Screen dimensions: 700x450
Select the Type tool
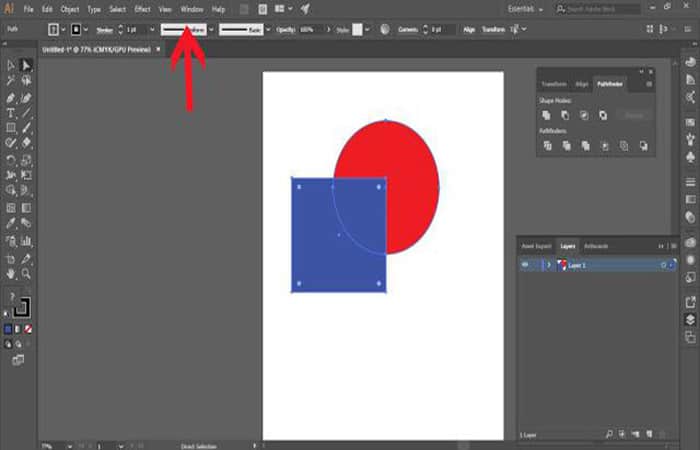(x=11, y=113)
